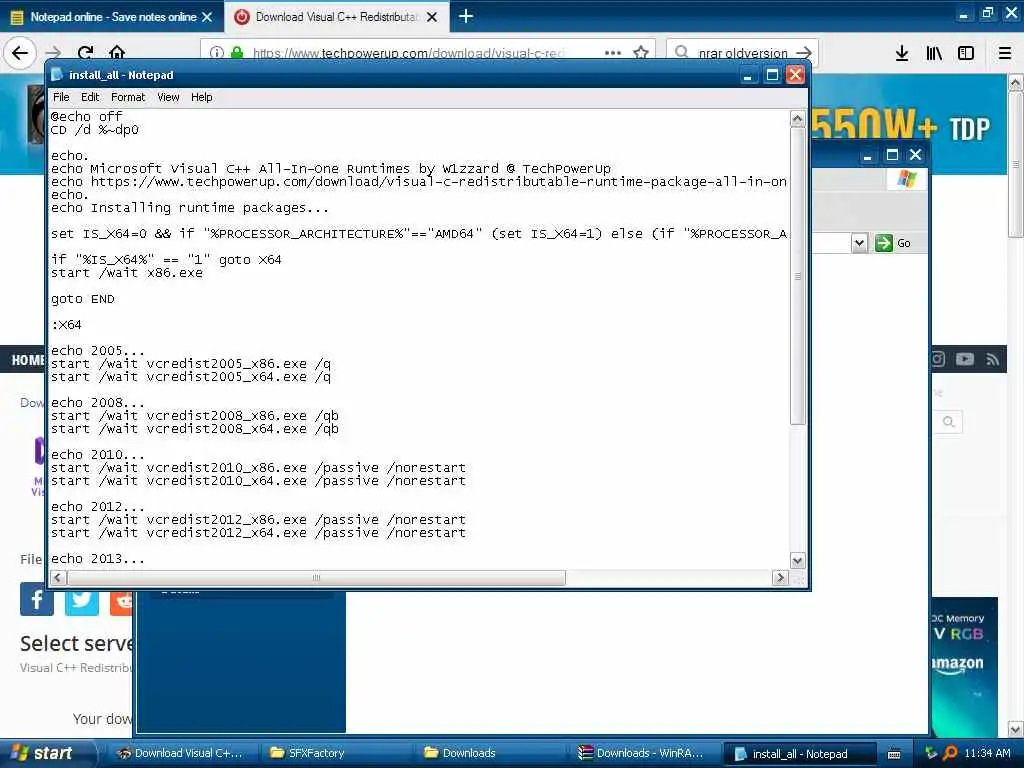Share page on Twitter
Screen dimensions: 1024x768
click(82, 601)
